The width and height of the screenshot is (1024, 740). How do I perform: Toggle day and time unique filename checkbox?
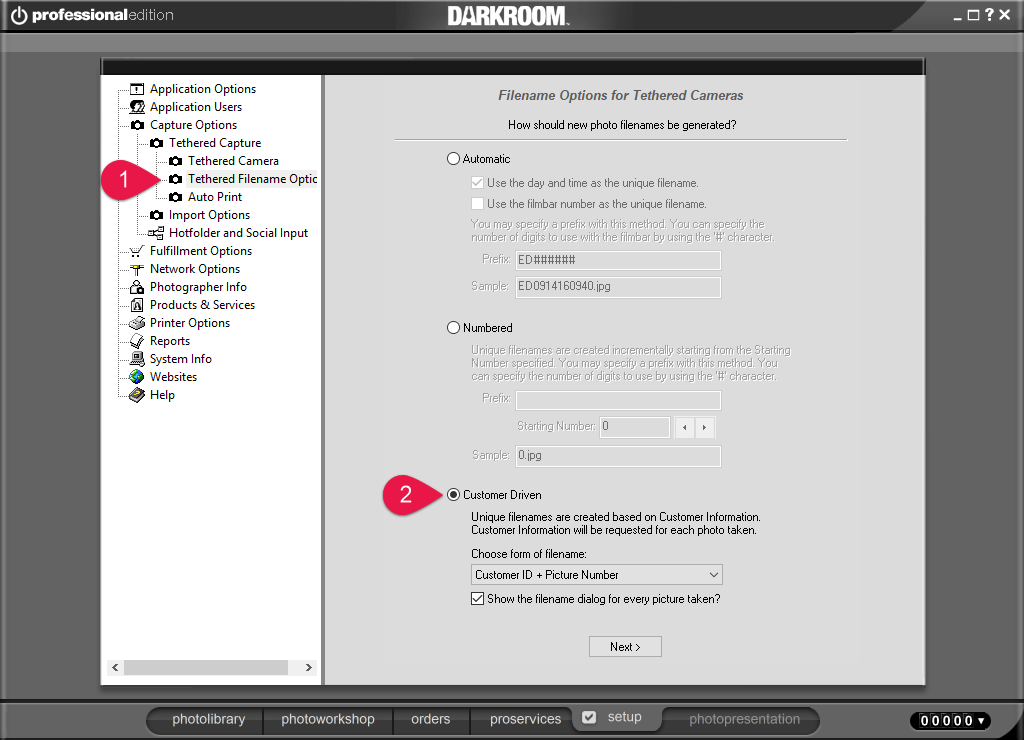pyautogui.click(x=477, y=183)
